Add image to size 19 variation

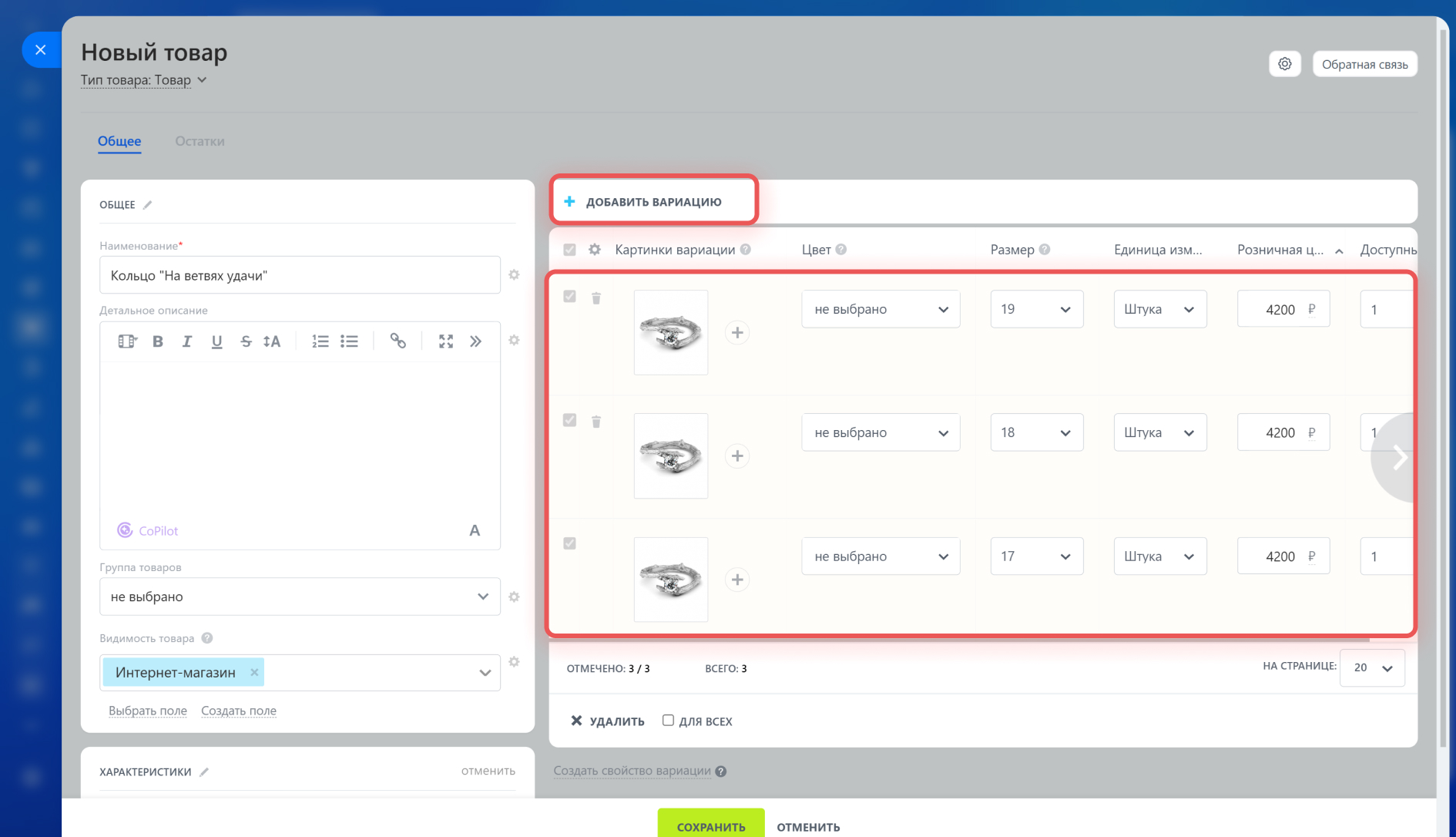click(x=737, y=332)
